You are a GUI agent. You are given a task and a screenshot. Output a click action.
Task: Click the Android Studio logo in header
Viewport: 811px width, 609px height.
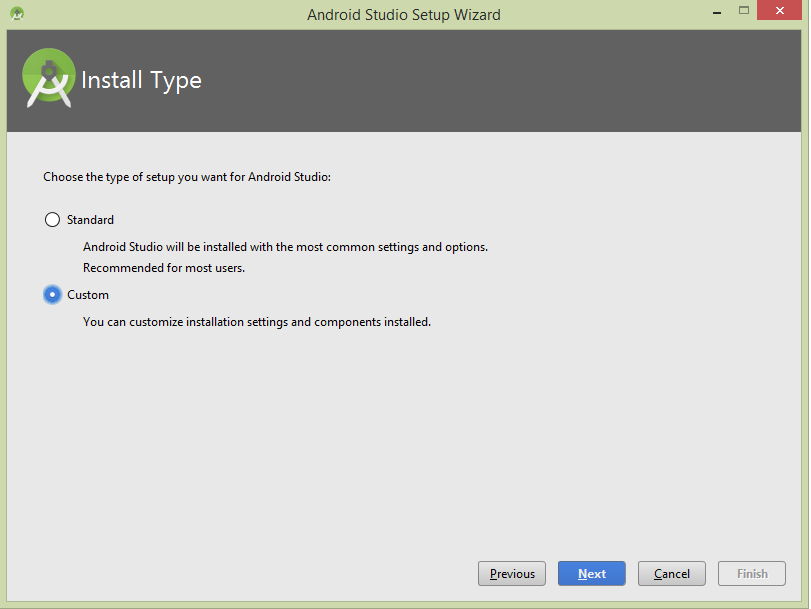click(49, 78)
